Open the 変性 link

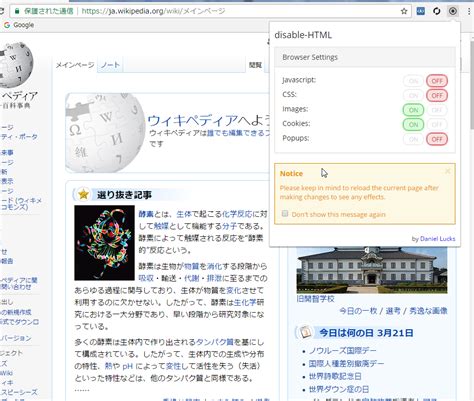pos(173,366)
